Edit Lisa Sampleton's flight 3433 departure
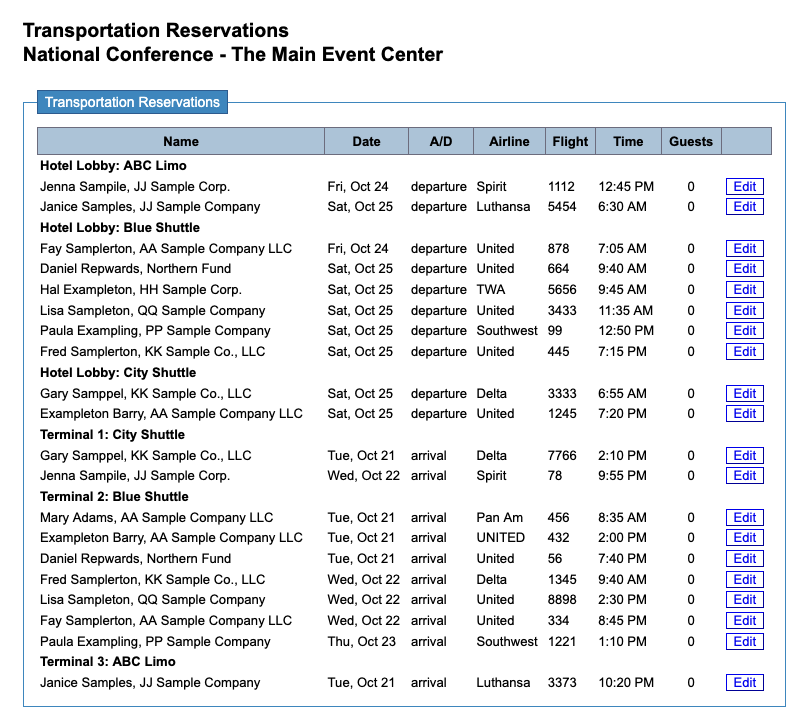This screenshot has width=811, height=727. (x=744, y=311)
